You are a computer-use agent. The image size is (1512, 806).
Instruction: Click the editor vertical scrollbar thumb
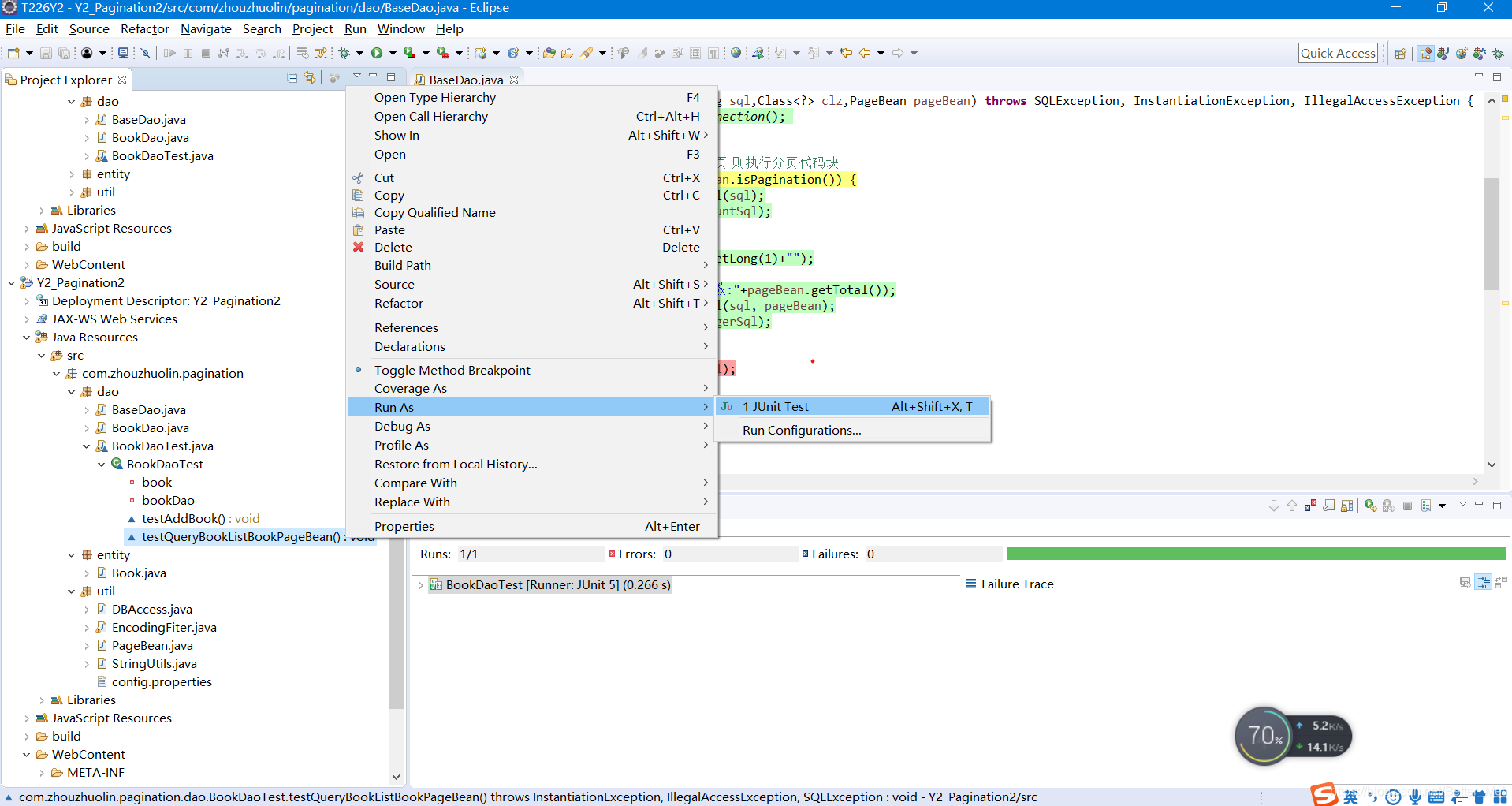[1492, 234]
